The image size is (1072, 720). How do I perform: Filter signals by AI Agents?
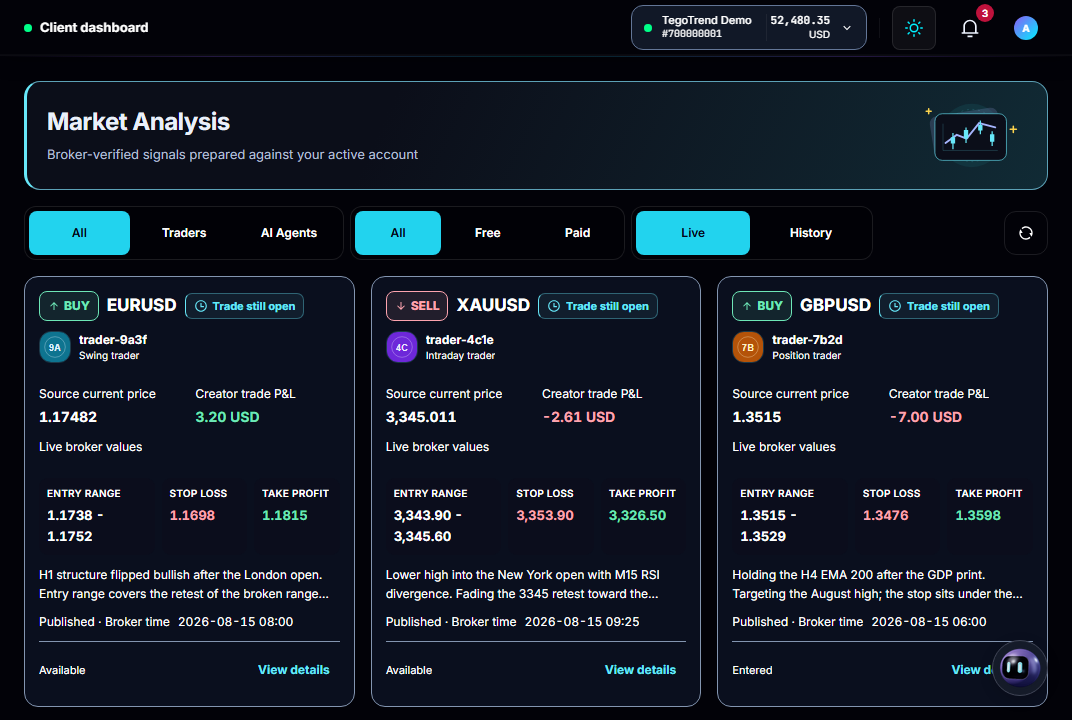[x=289, y=233]
